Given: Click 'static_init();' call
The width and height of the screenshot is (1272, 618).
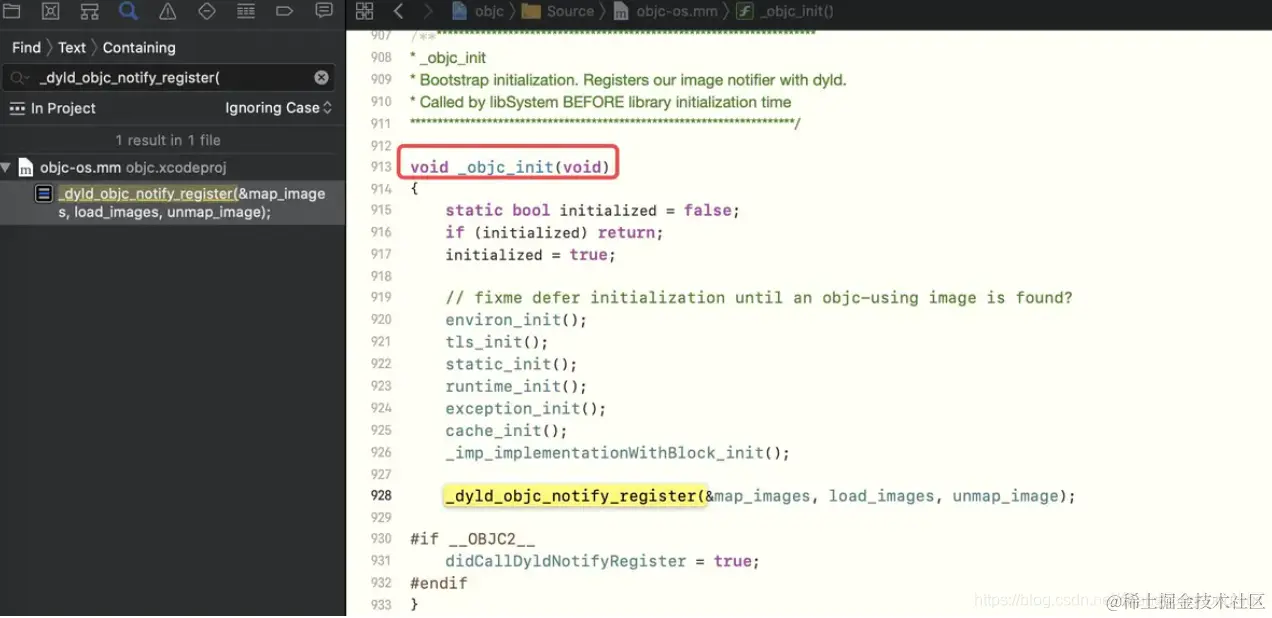Looking at the screenshot, I should 511,364.
